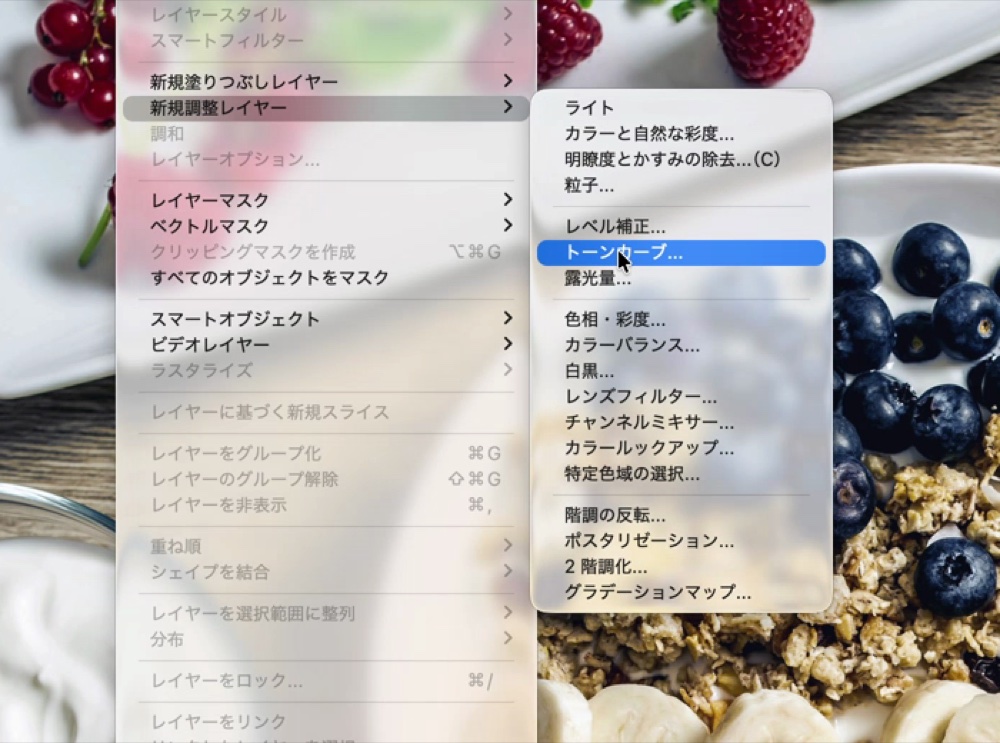Create a 階調の反転... adjustment layer
1000x743 pixels.
(681, 515)
